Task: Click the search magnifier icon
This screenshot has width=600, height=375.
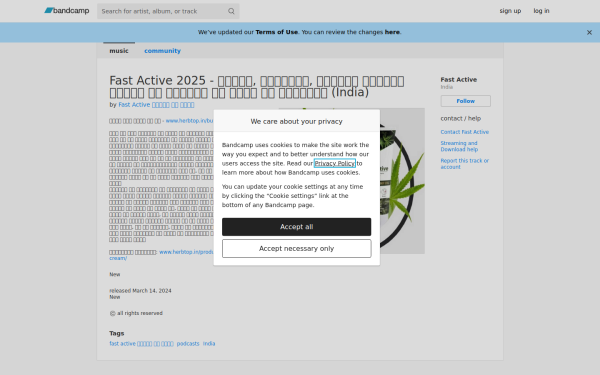Action: pyautogui.click(x=231, y=11)
